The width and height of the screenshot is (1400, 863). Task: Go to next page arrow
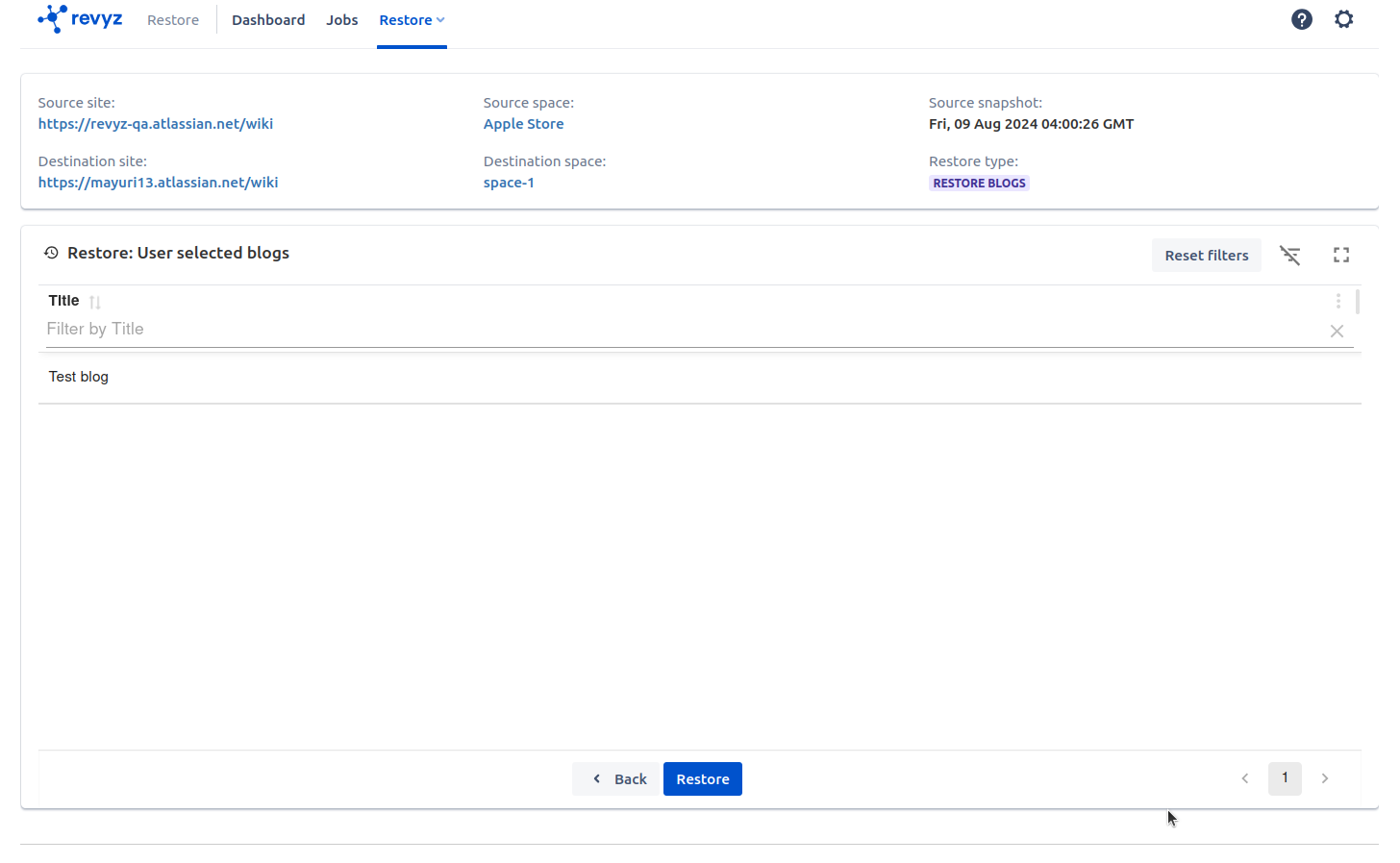[1324, 778]
